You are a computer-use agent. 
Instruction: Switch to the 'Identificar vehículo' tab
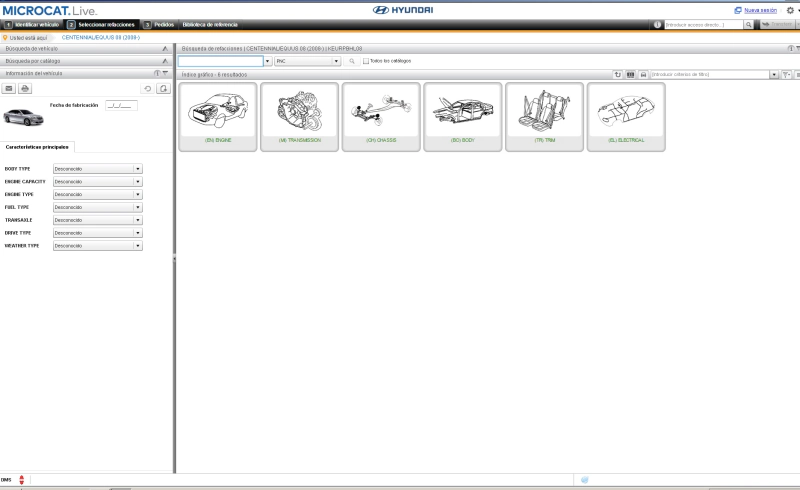pyautogui.click(x=32, y=24)
